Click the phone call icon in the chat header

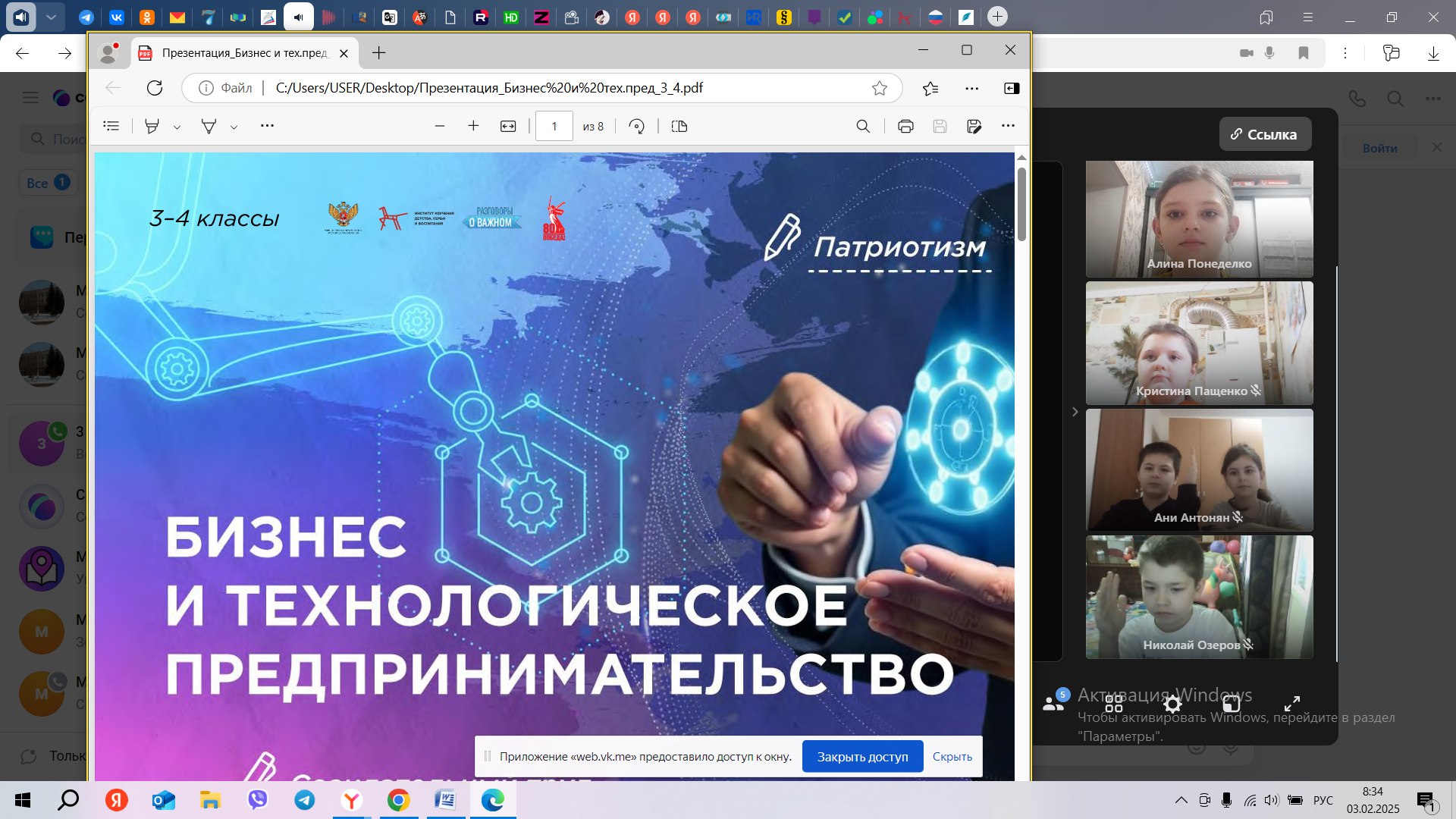[1357, 98]
